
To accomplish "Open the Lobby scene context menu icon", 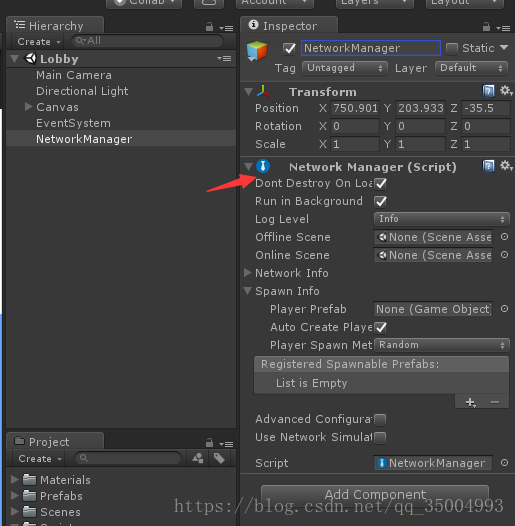I will 224,59.
